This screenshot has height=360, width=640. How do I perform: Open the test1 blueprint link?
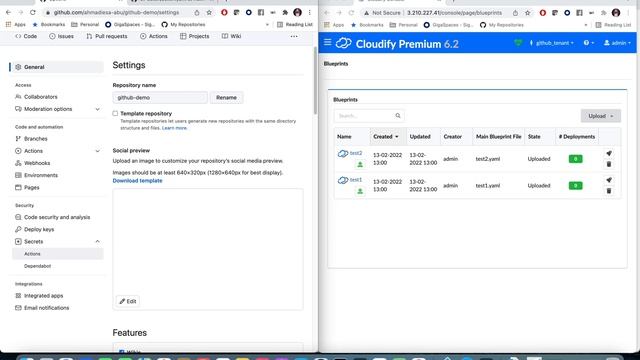pyautogui.click(x=356, y=180)
